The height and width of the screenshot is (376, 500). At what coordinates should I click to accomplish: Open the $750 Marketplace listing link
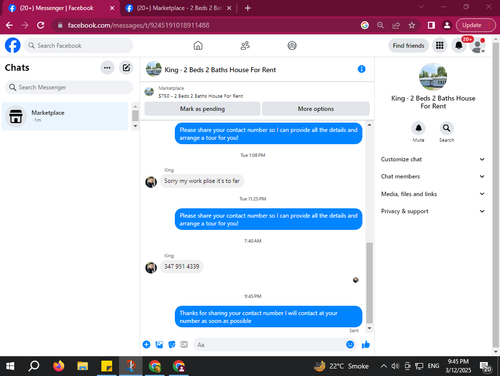pyautogui.click(x=201, y=96)
